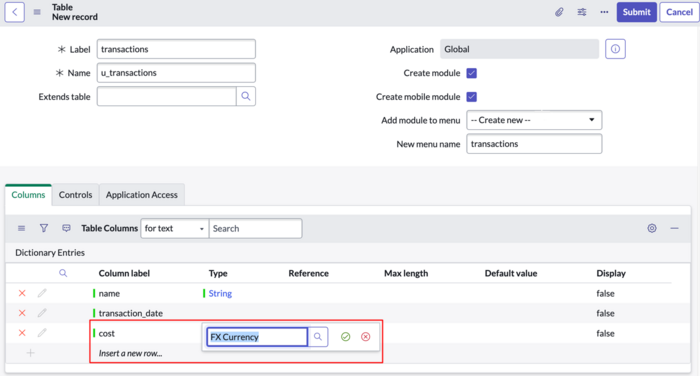This screenshot has height=376, width=700.
Task: Edit the cost row pencil icon
Action: pos(42,333)
